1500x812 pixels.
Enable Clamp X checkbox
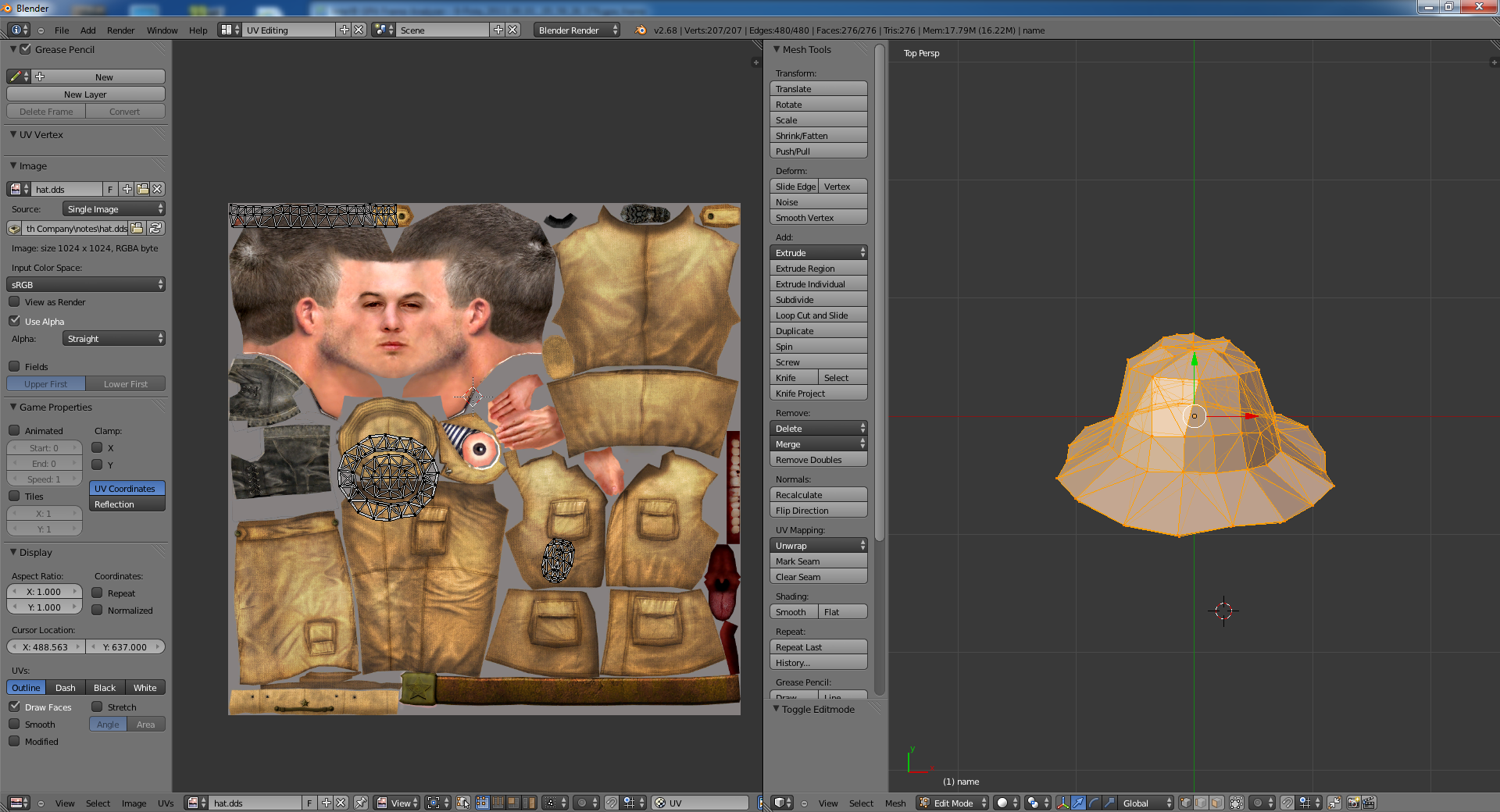point(97,447)
